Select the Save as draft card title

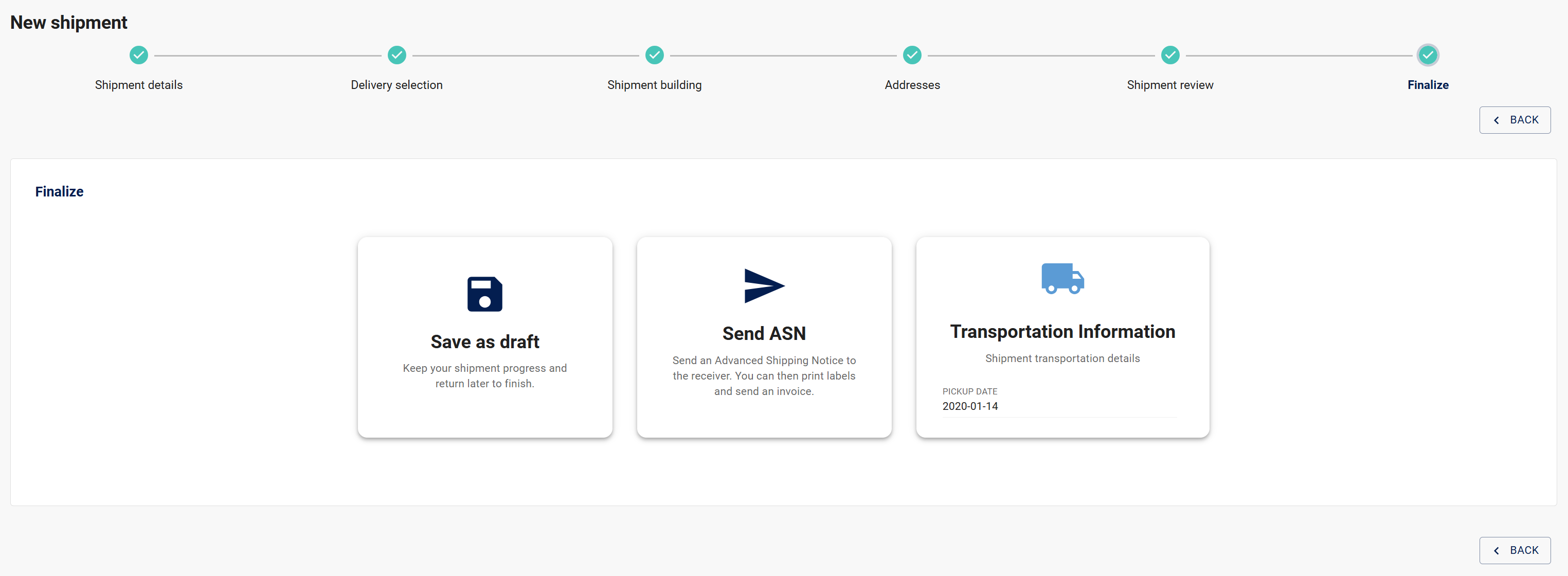[x=484, y=341]
